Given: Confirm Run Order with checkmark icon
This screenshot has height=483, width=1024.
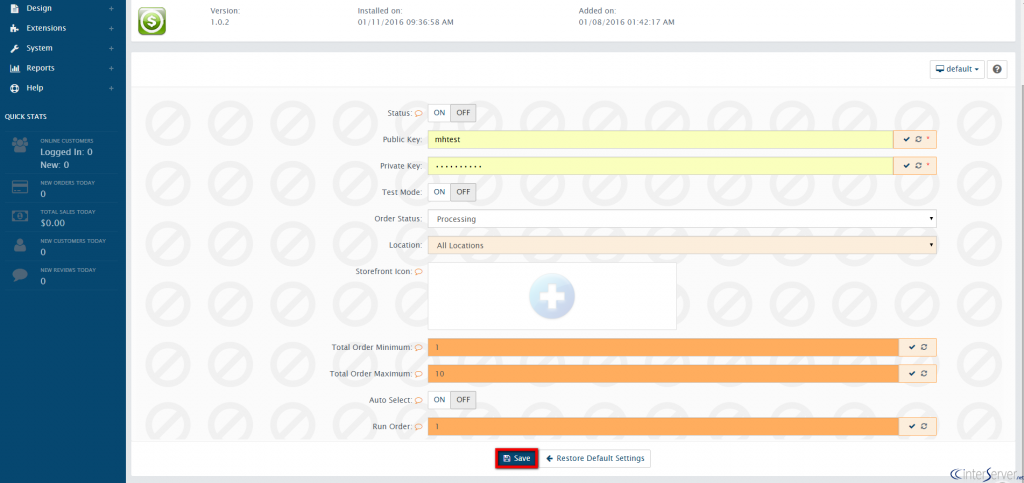Looking at the screenshot, I should tap(912, 426).
